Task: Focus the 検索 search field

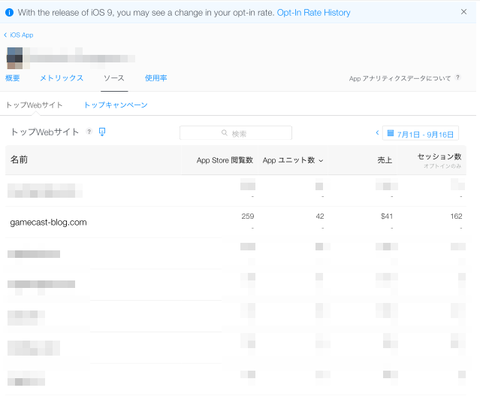Action: (x=236, y=133)
